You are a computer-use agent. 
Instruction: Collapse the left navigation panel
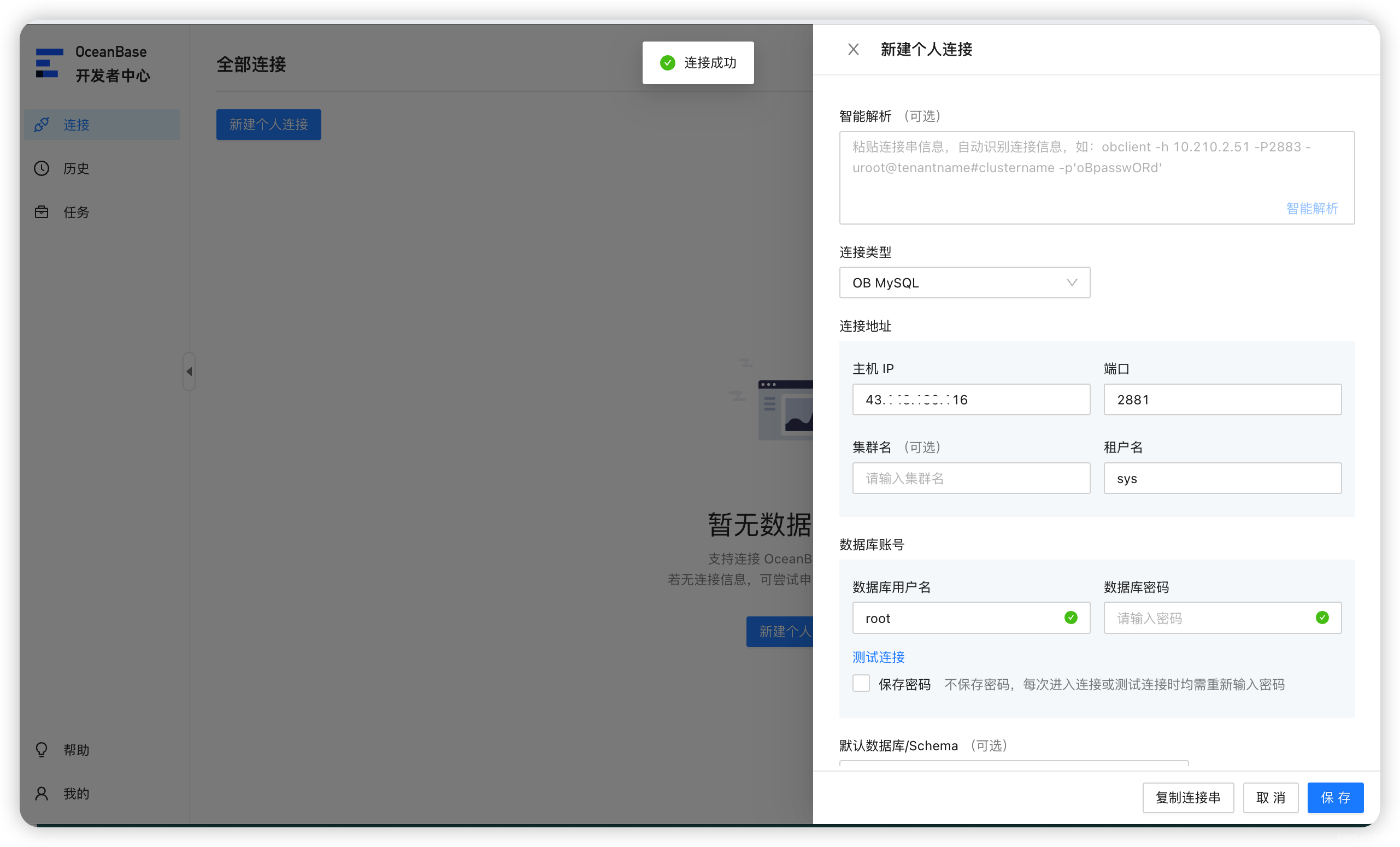189,372
